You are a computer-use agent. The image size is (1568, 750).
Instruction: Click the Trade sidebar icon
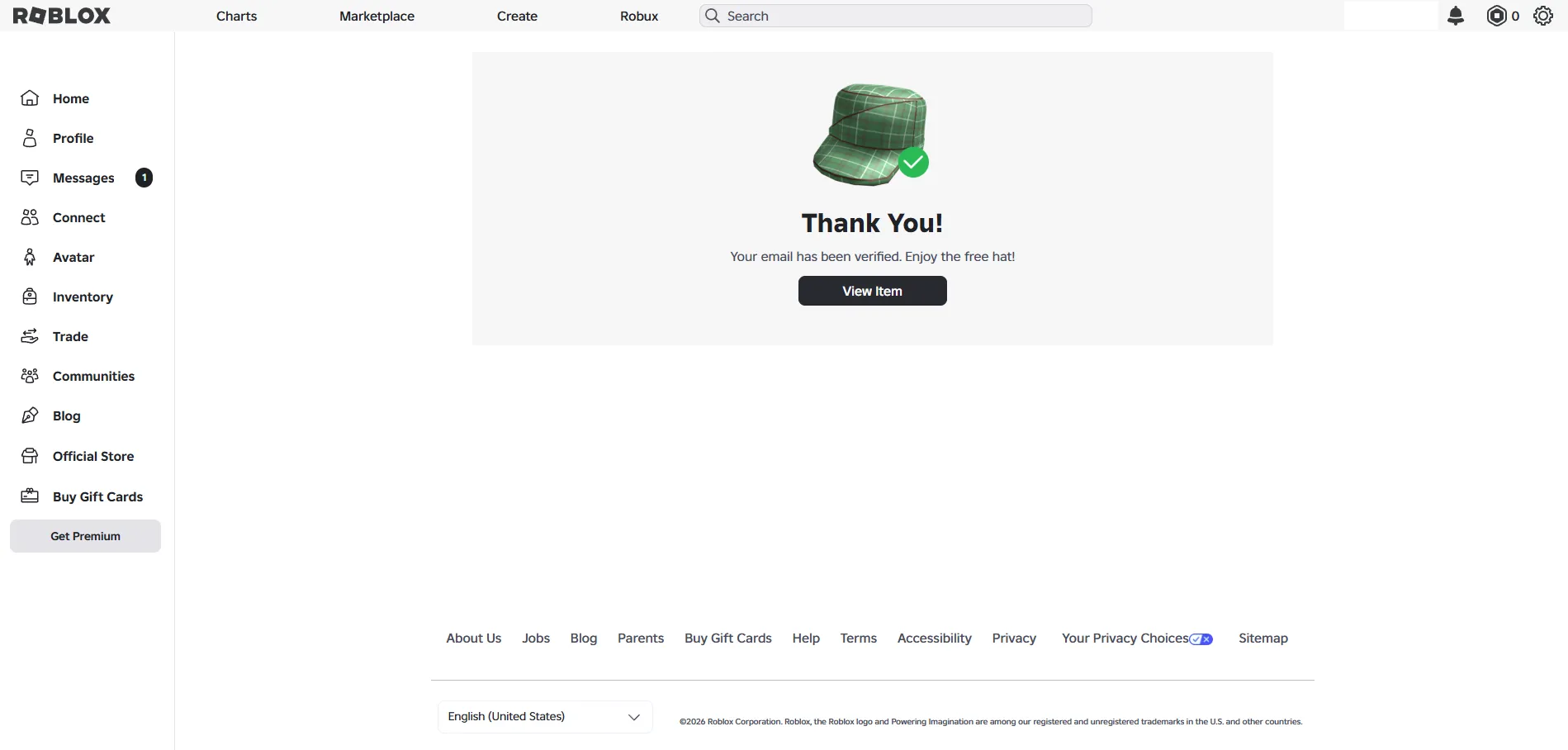click(x=30, y=336)
